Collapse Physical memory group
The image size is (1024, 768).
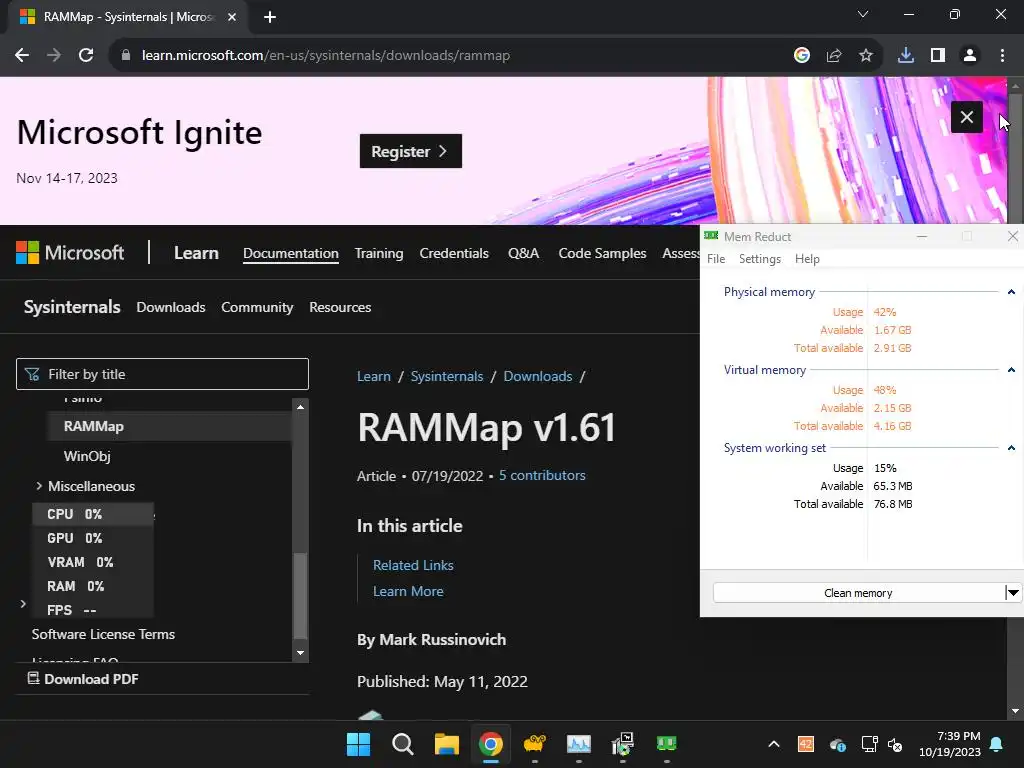click(x=1011, y=292)
